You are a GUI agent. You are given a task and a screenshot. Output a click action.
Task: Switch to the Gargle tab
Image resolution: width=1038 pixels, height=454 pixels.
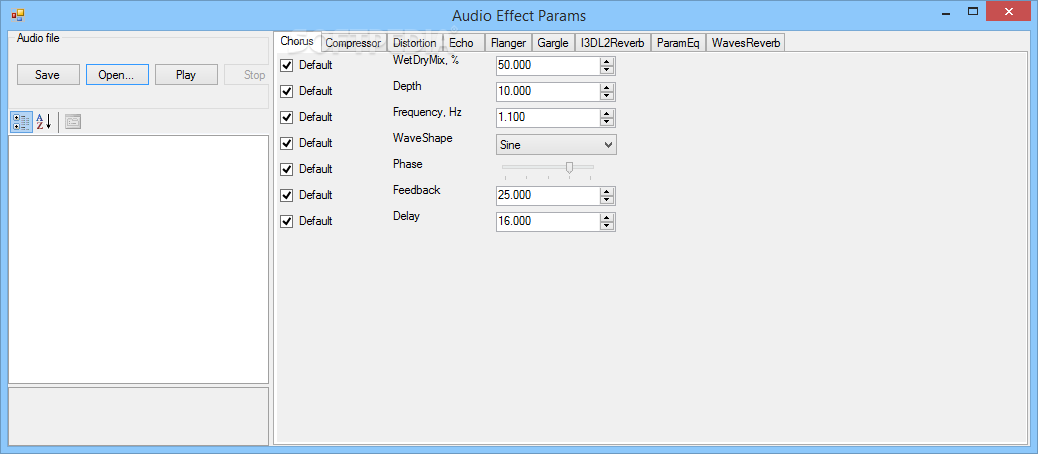[553, 43]
